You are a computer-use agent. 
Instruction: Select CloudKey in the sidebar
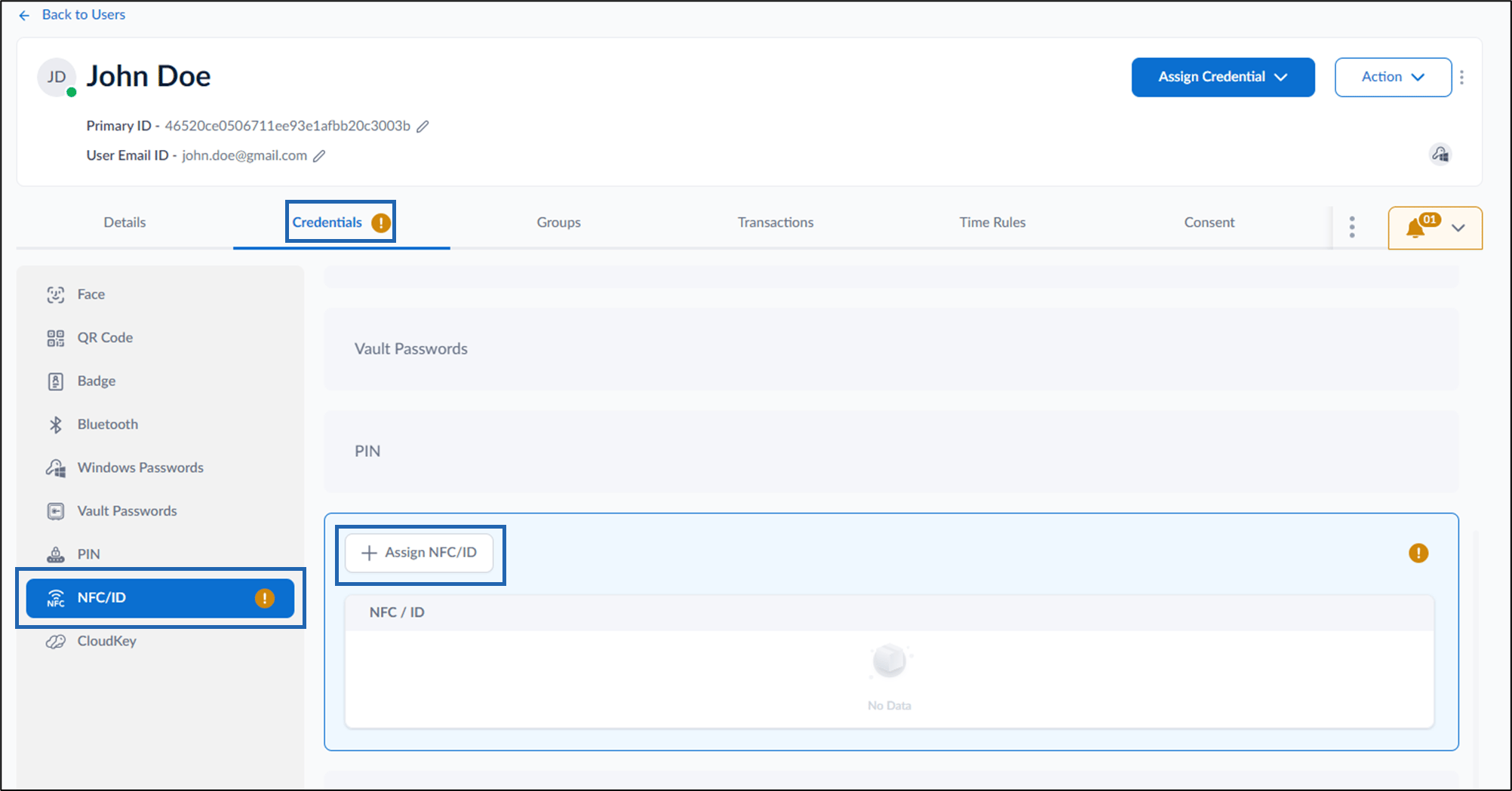point(160,642)
